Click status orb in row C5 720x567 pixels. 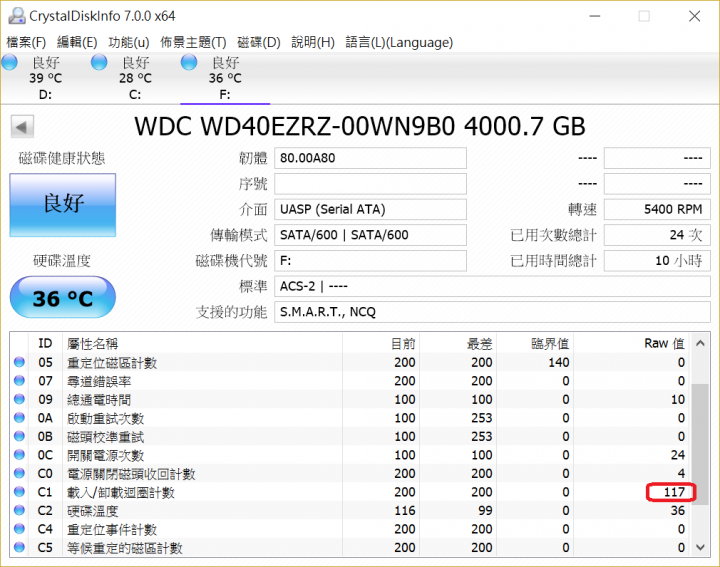tap(19, 547)
